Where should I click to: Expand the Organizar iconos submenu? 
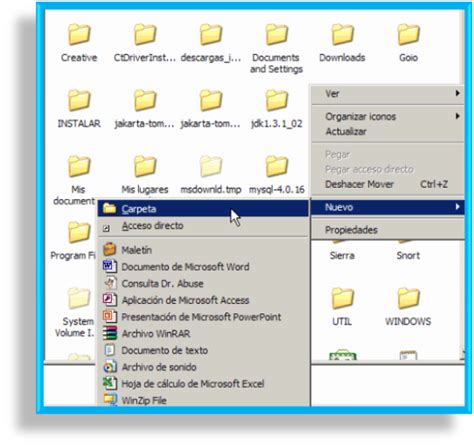pos(388,116)
